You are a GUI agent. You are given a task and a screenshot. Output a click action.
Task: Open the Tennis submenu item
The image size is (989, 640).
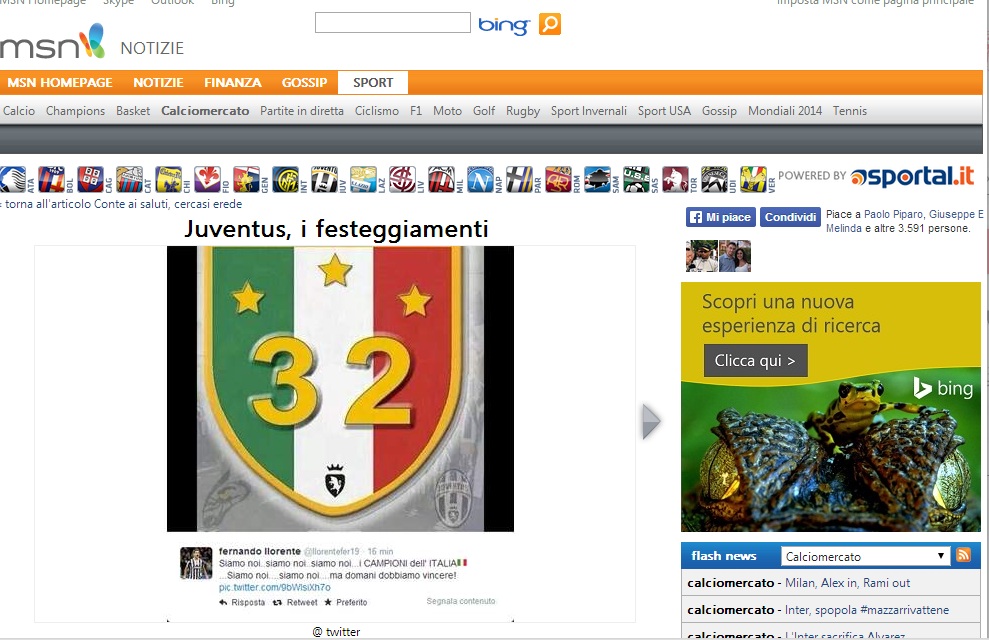[x=850, y=111]
